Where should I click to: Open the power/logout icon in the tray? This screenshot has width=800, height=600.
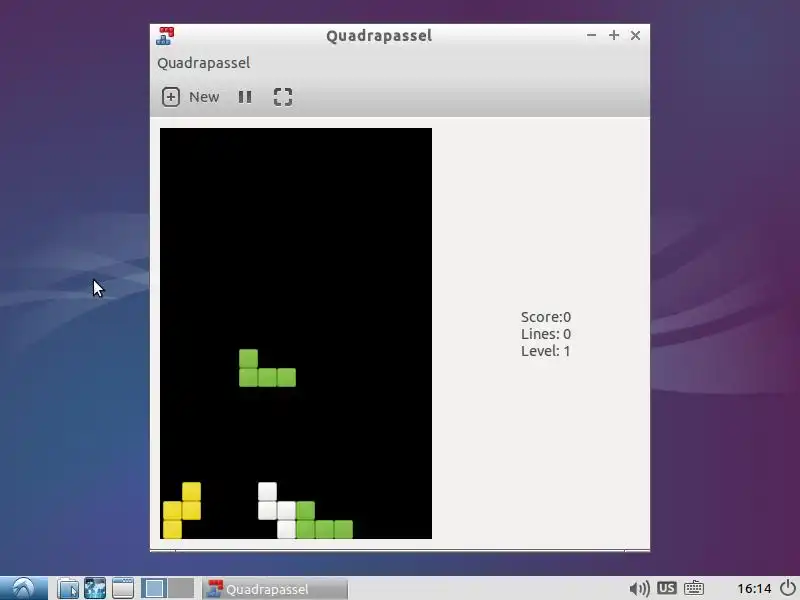787,588
